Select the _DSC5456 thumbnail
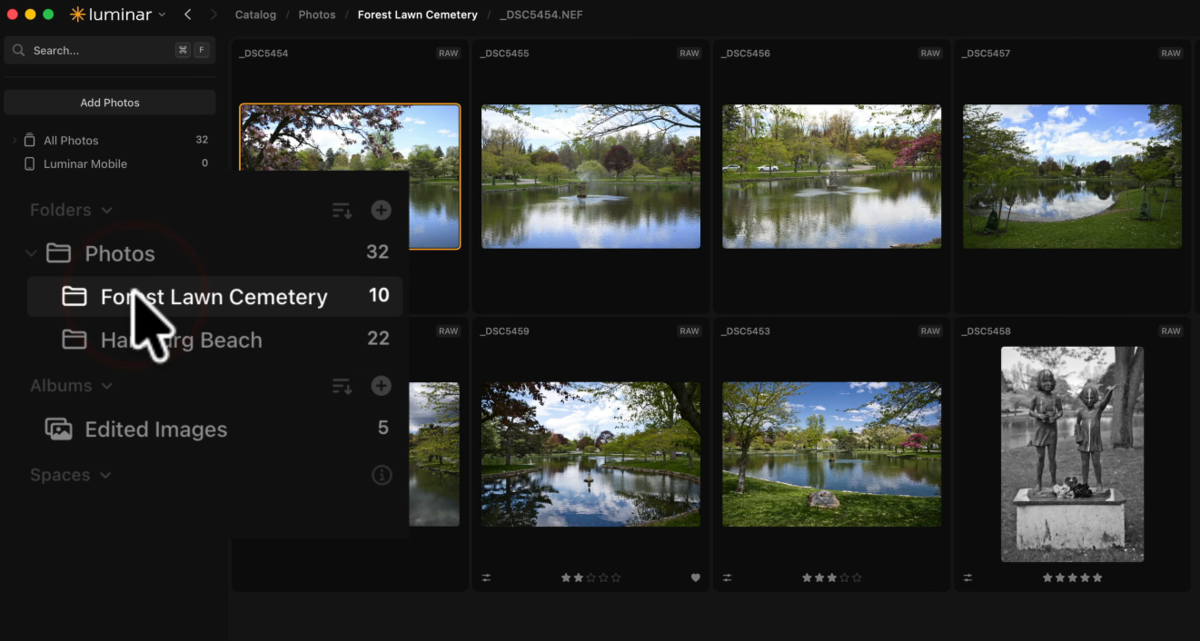This screenshot has width=1200, height=641. point(832,176)
